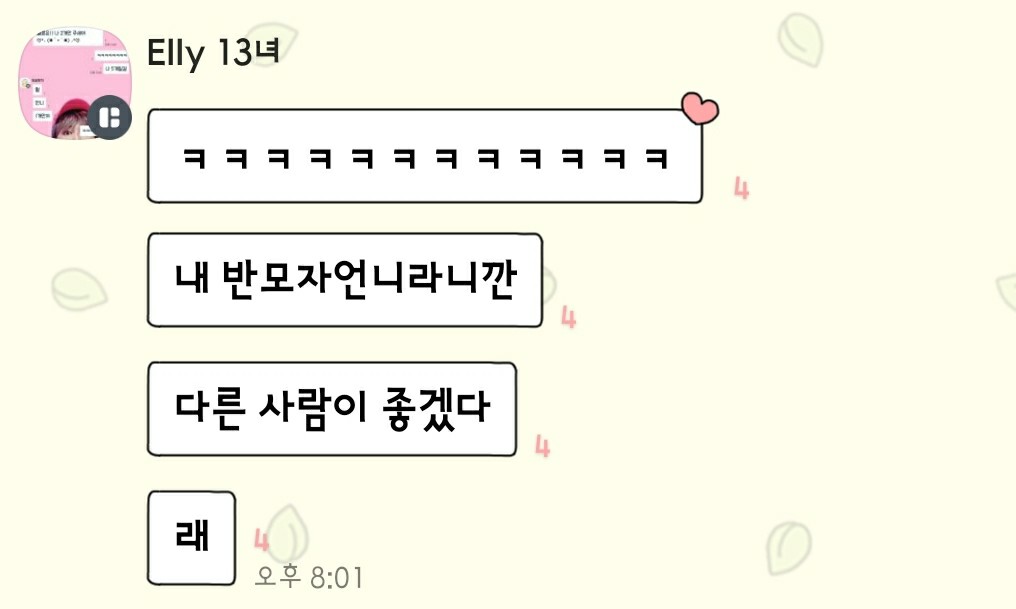
Task: Click the 오후 8:01 timestamp
Action: (x=308, y=577)
